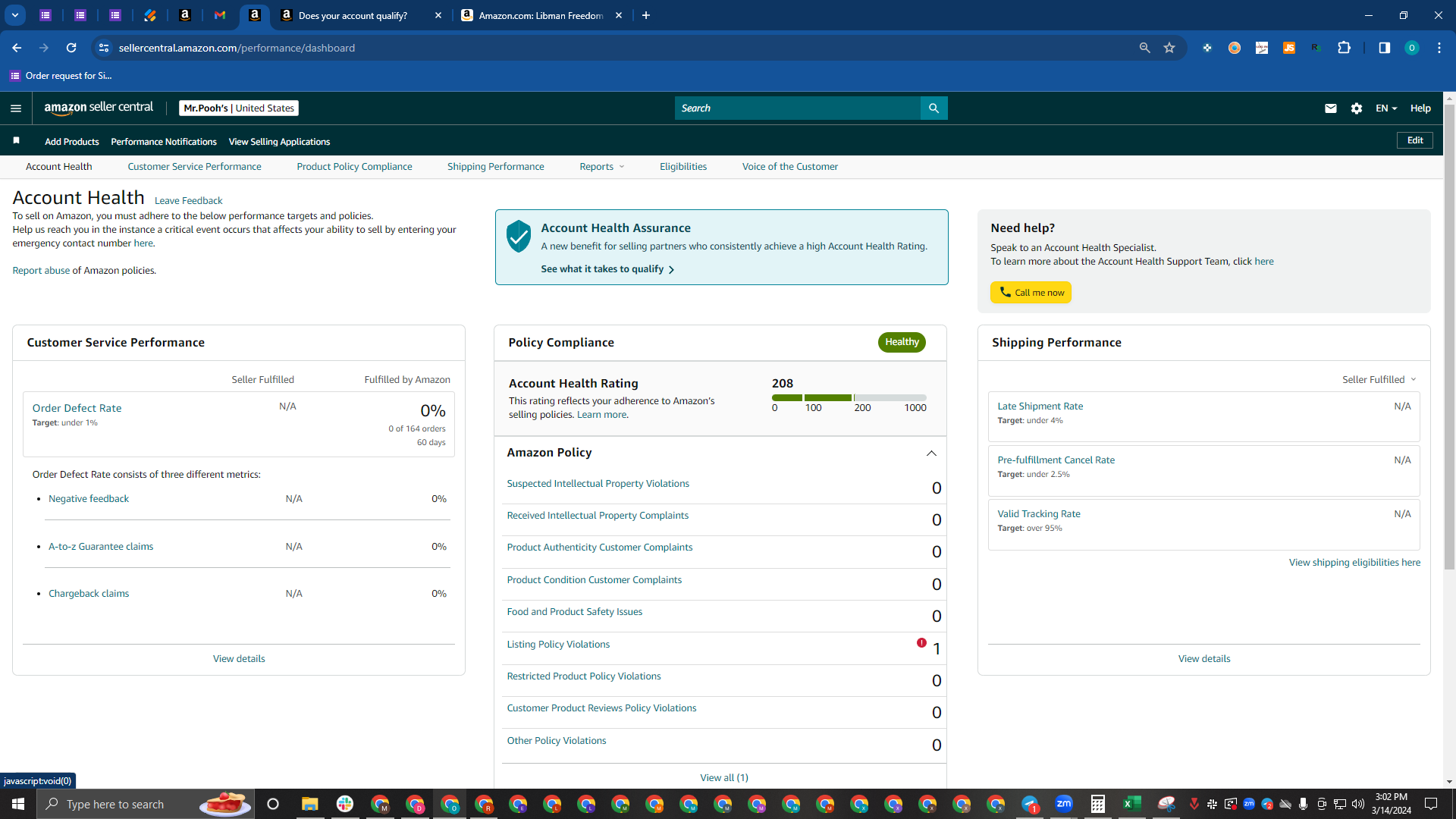Image resolution: width=1456 pixels, height=819 pixels.
Task: Open Performance Notifications shortcut
Action: point(164,142)
